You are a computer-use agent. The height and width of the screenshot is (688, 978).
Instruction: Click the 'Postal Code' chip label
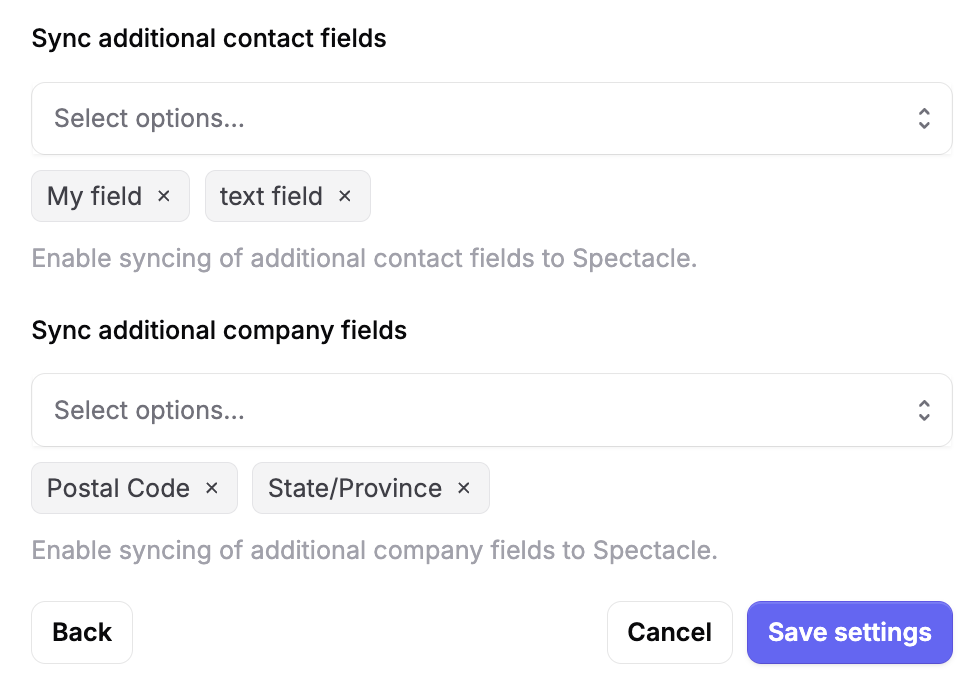point(118,488)
